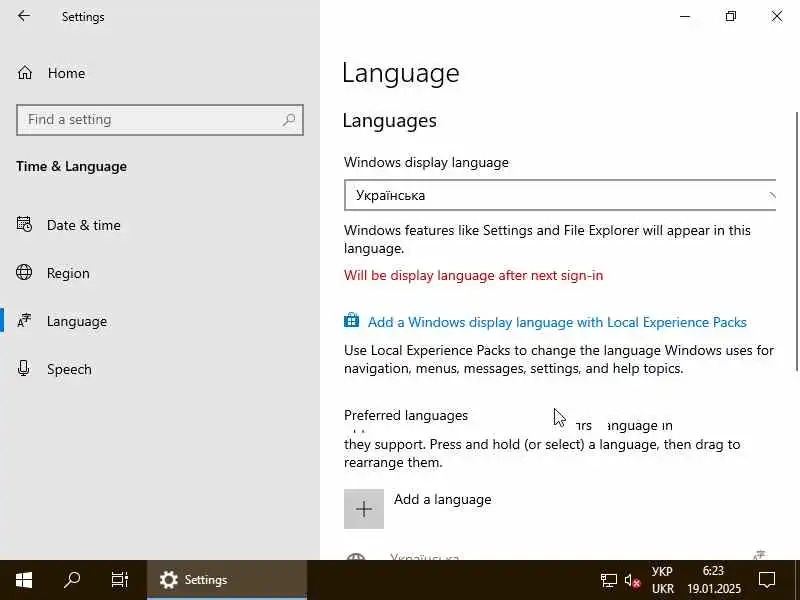Minimize the Settings window
800x600 pixels.
pos(685,16)
